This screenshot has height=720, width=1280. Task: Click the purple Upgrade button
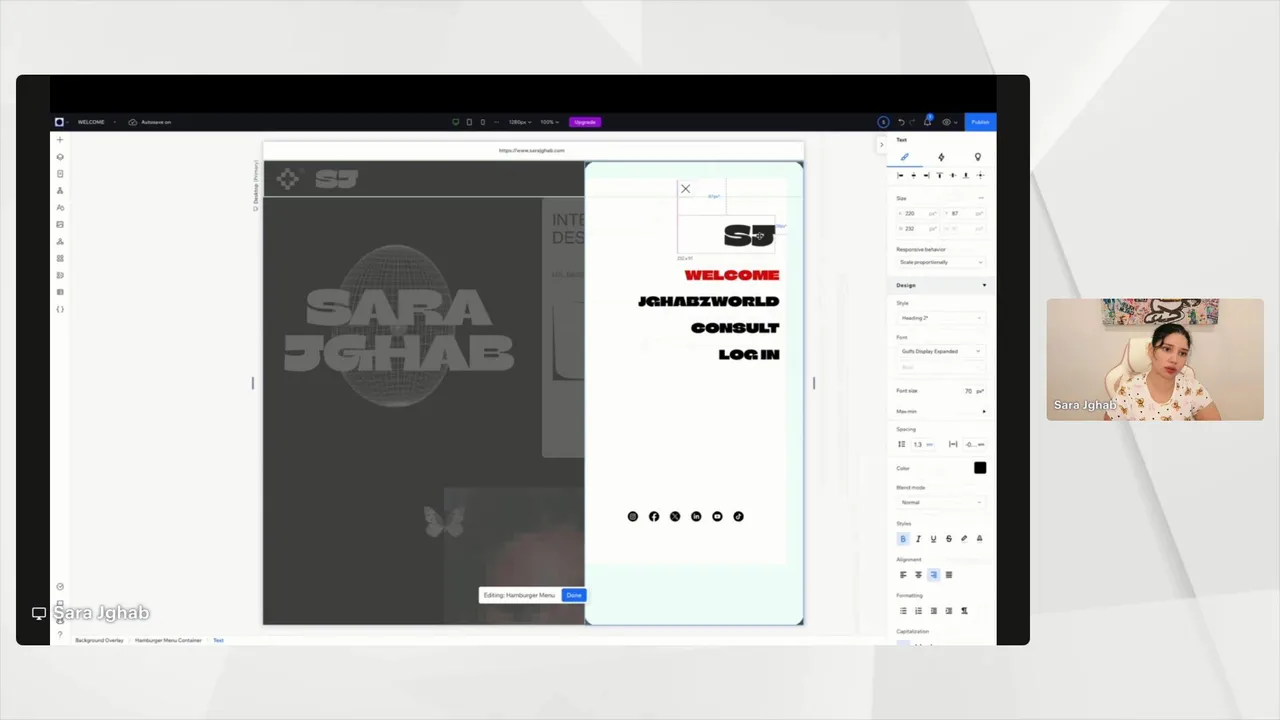(585, 122)
